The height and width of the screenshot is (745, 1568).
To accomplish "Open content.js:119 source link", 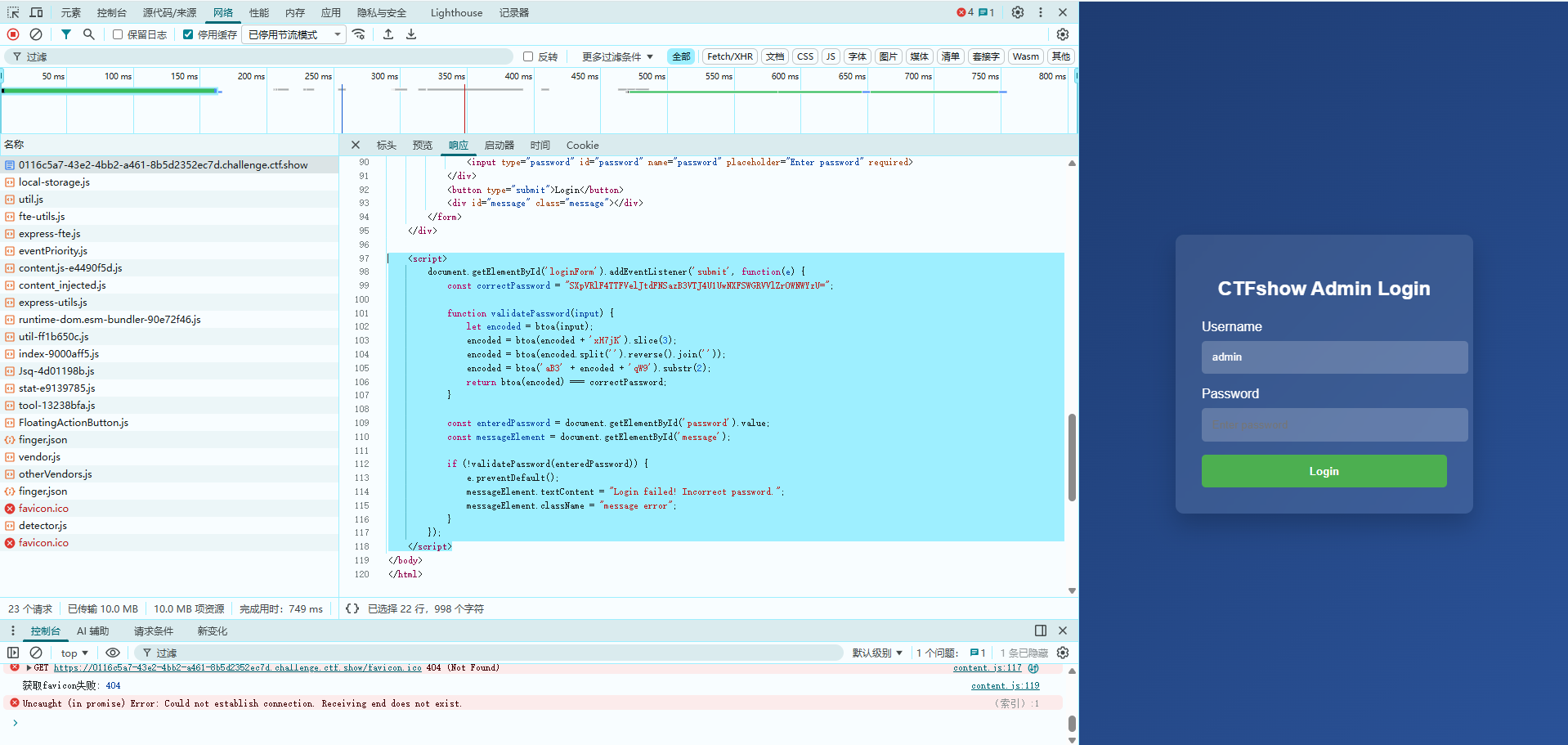I will 1005,686.
